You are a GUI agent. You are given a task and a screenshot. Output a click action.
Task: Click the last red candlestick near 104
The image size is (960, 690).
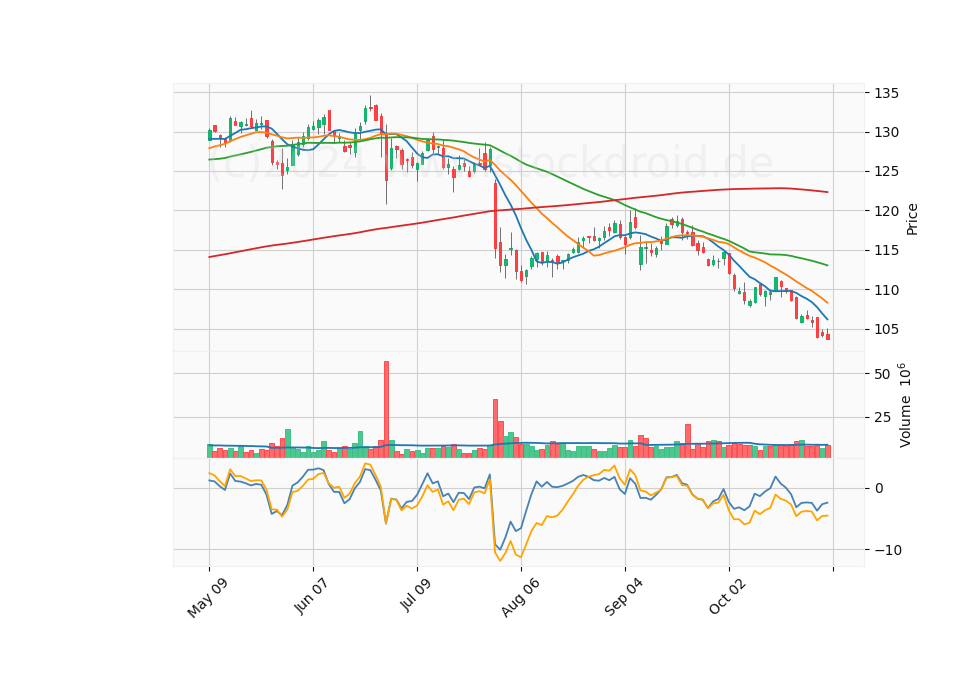[x=828, y=336]
